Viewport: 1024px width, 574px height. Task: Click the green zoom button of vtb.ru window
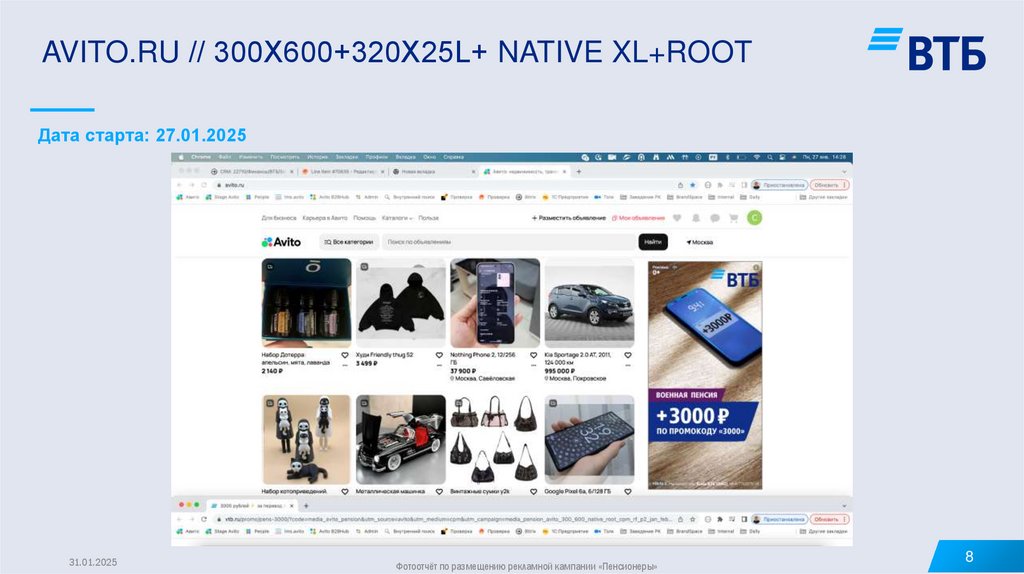[x=197, y=505]
